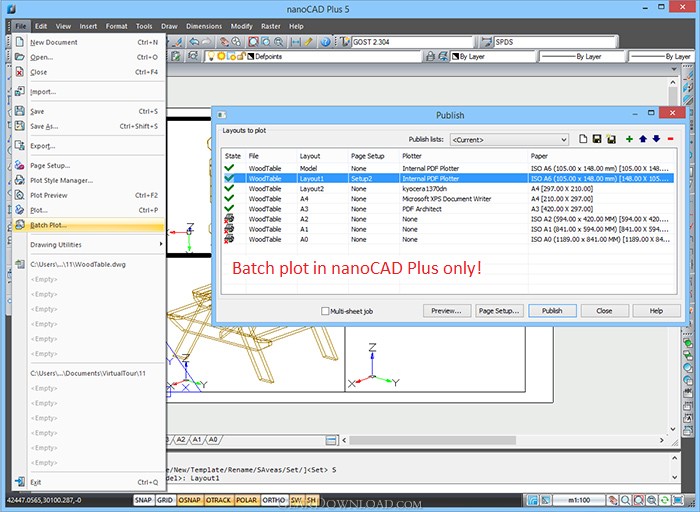Click new publish list blank page icon

(x=583, y=139)
